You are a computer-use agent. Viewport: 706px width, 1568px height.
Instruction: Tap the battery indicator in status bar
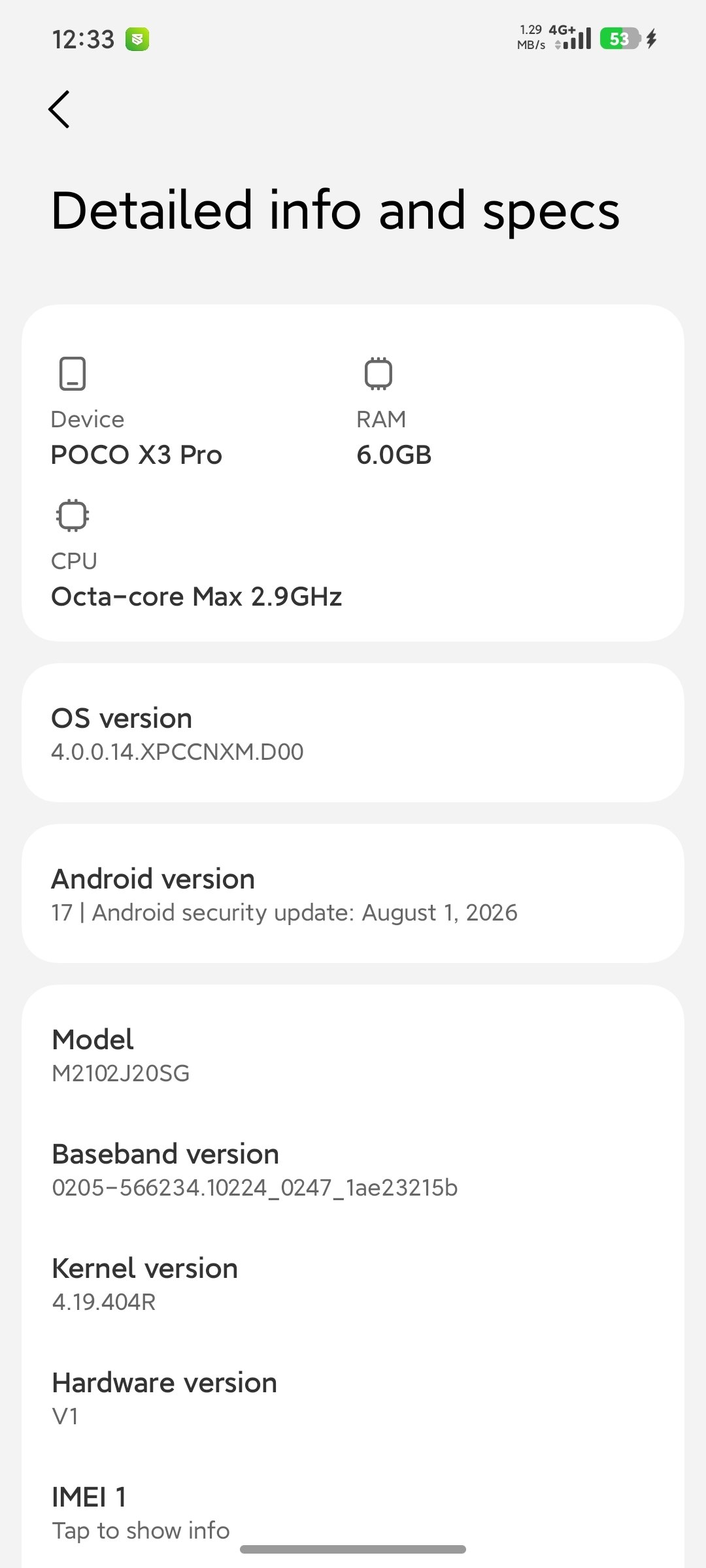(x=620, y=39)
